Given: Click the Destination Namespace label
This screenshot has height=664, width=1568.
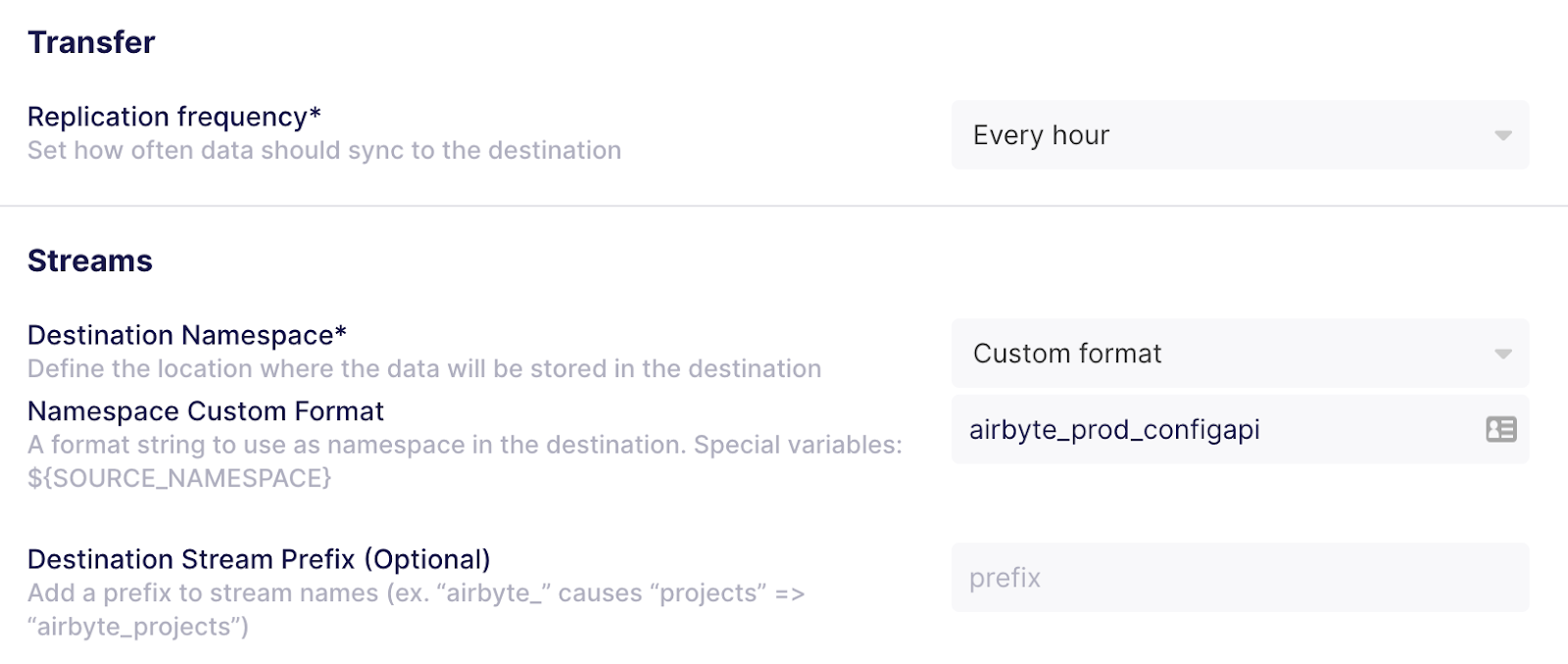Looking at the screenshot, I should pos(186,335).
